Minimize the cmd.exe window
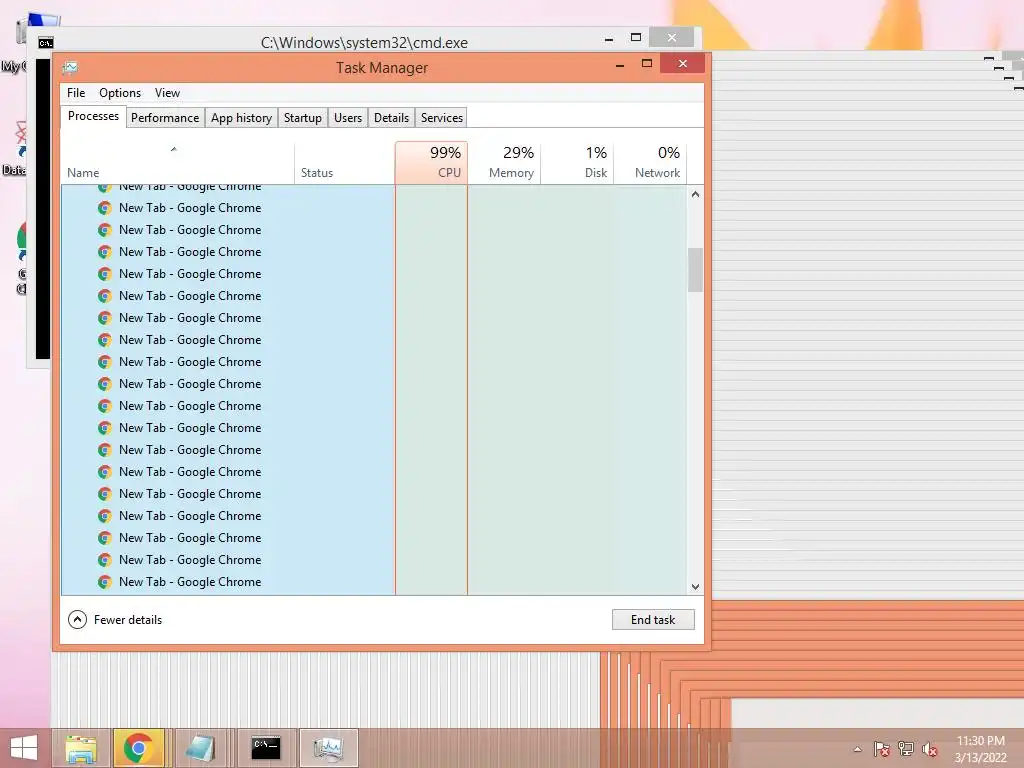This screenshot has height=768, width=1024. [609, 39]
